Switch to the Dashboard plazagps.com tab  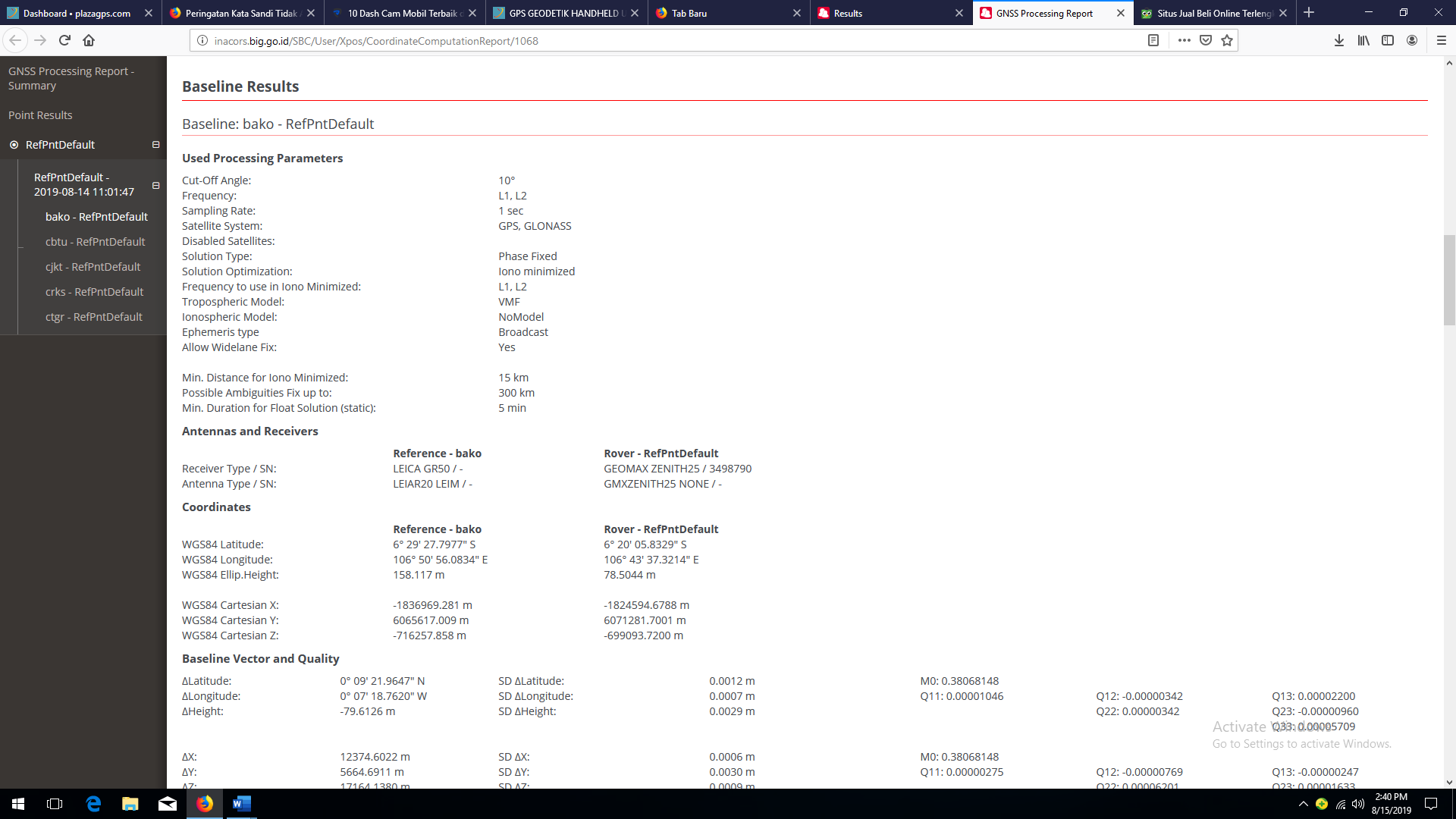(76, 13)
